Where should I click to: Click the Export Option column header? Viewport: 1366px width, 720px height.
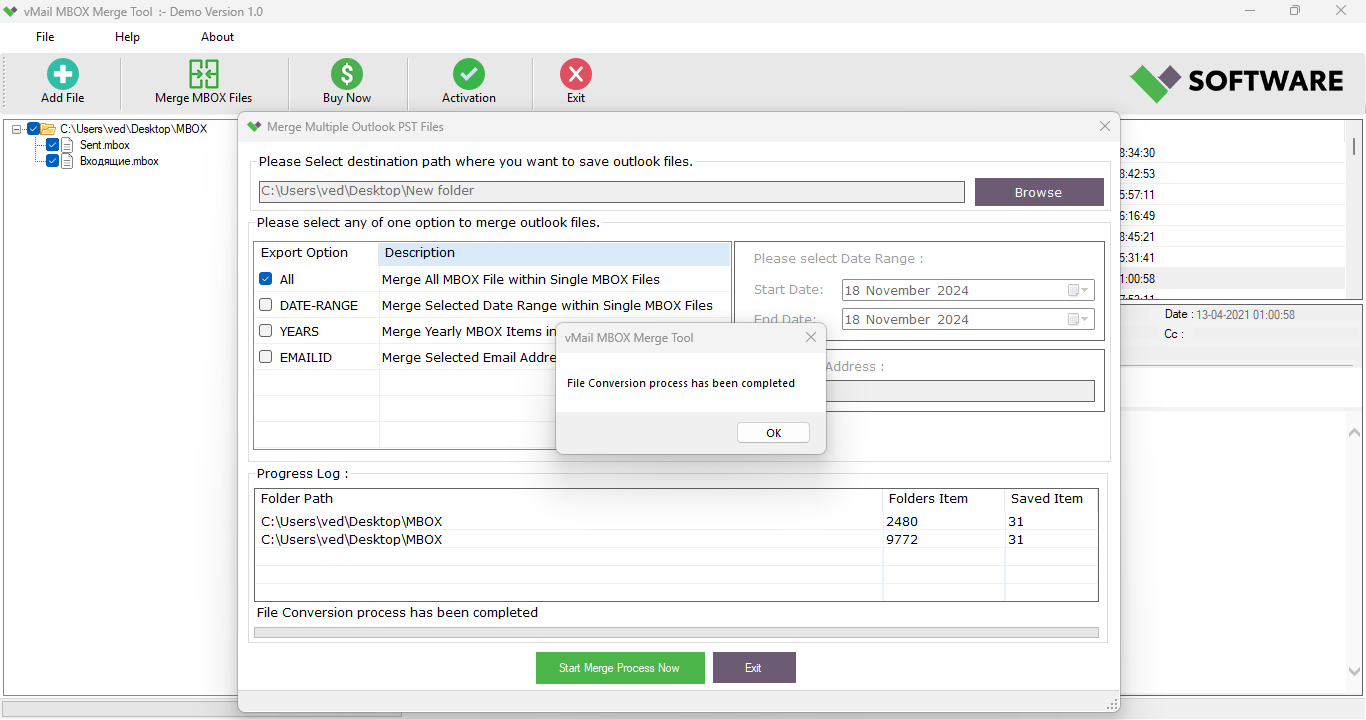click(316, 253)
